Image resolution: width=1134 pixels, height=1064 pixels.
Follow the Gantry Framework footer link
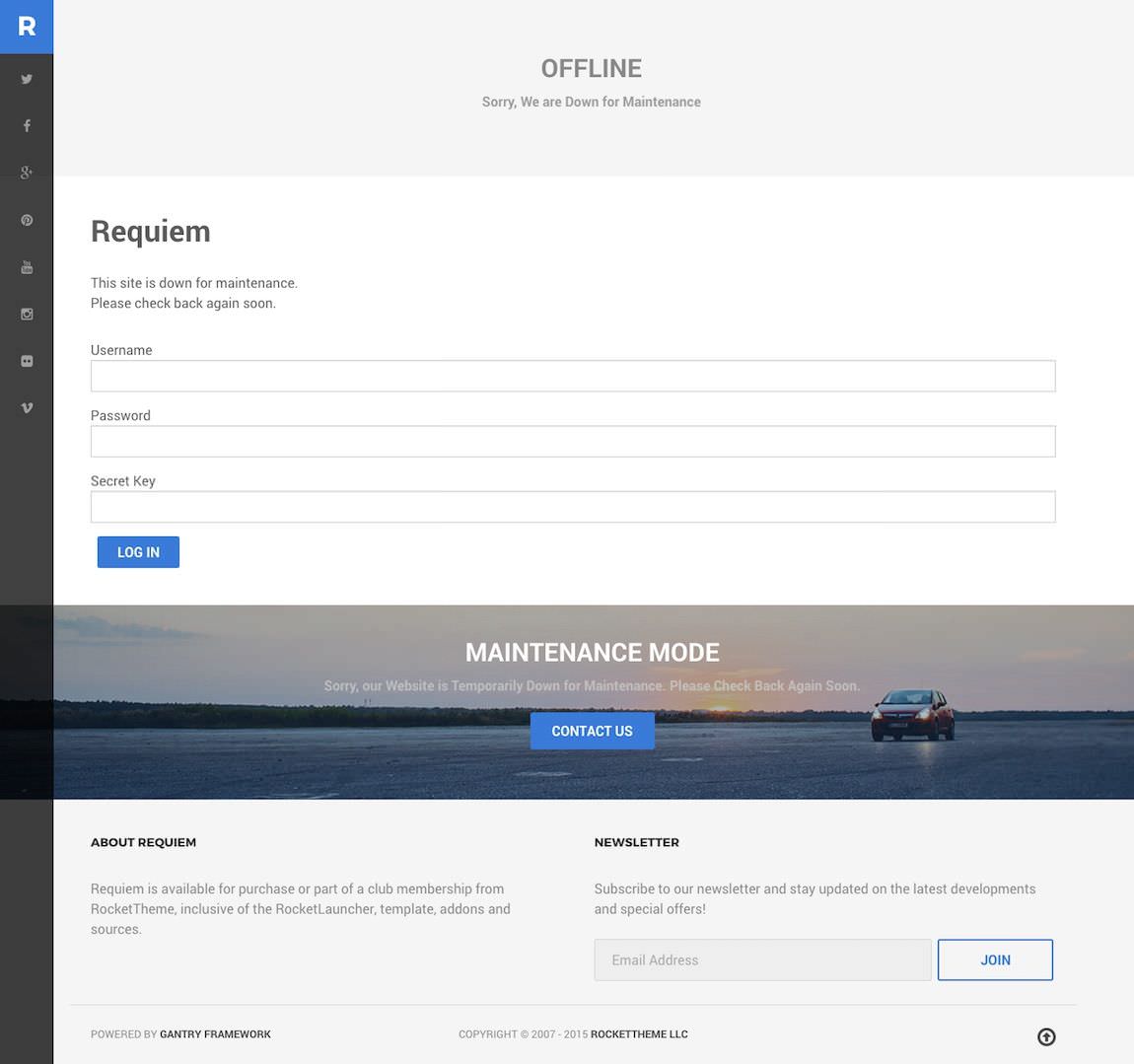(x=215, y=1034)
